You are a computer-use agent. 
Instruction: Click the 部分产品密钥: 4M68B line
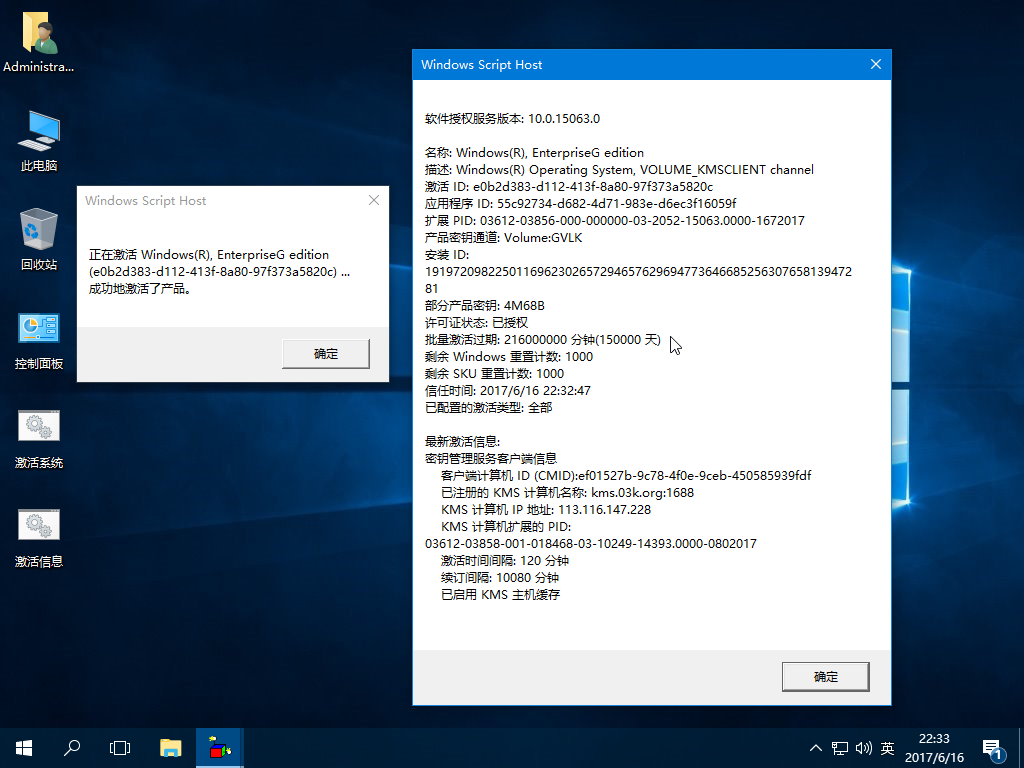tap(485, 306)
